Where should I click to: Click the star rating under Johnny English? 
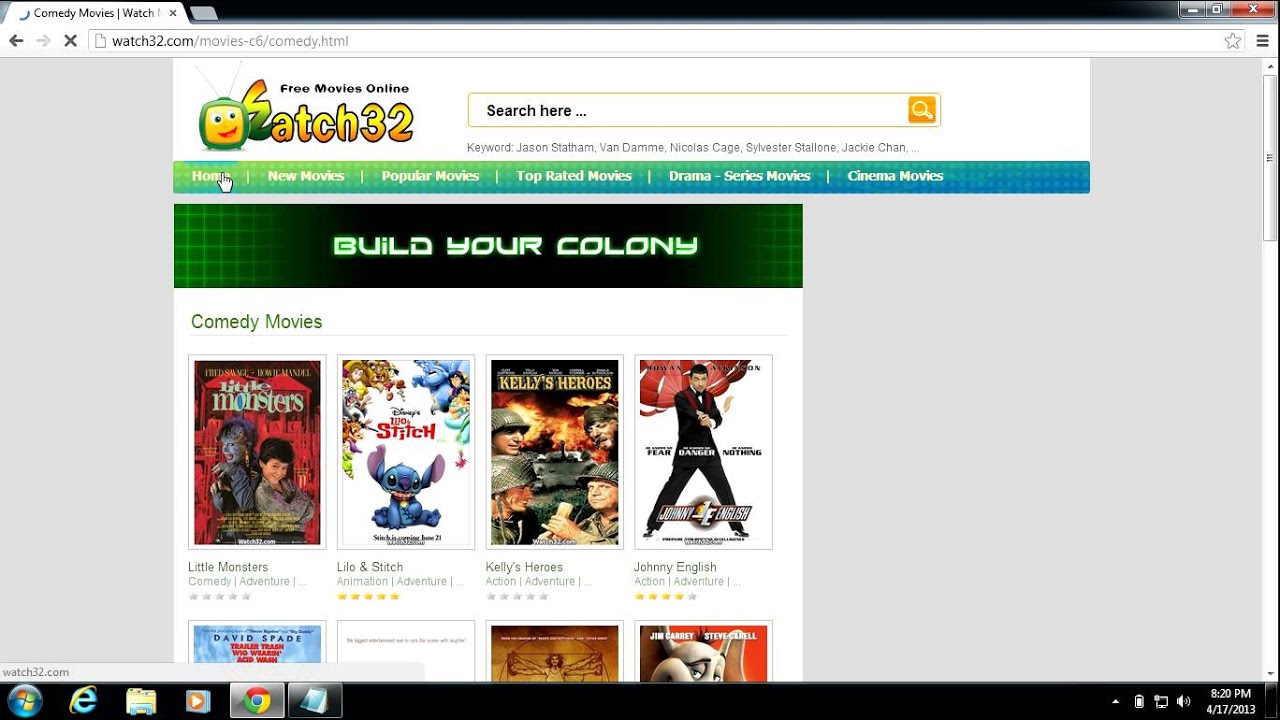tap(665, 596)
